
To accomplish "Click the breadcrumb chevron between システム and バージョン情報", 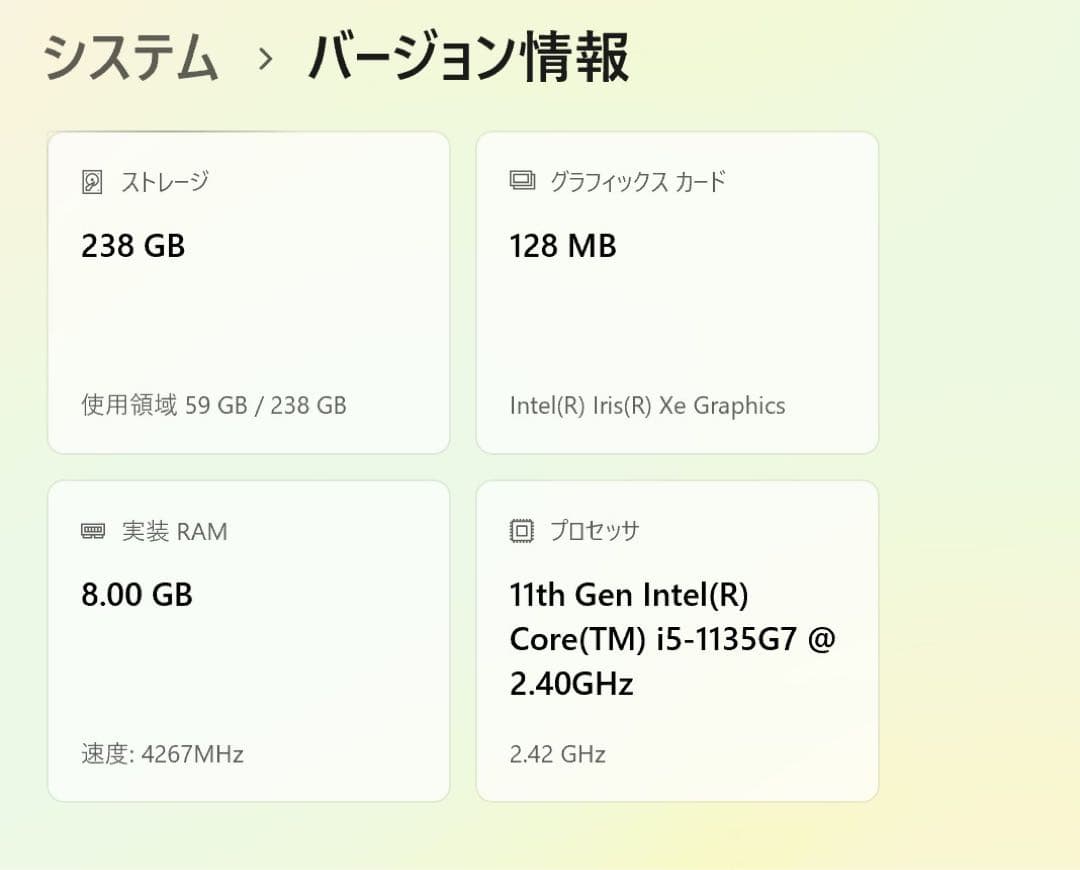I will pyautogui.click(x=265, y=60).
